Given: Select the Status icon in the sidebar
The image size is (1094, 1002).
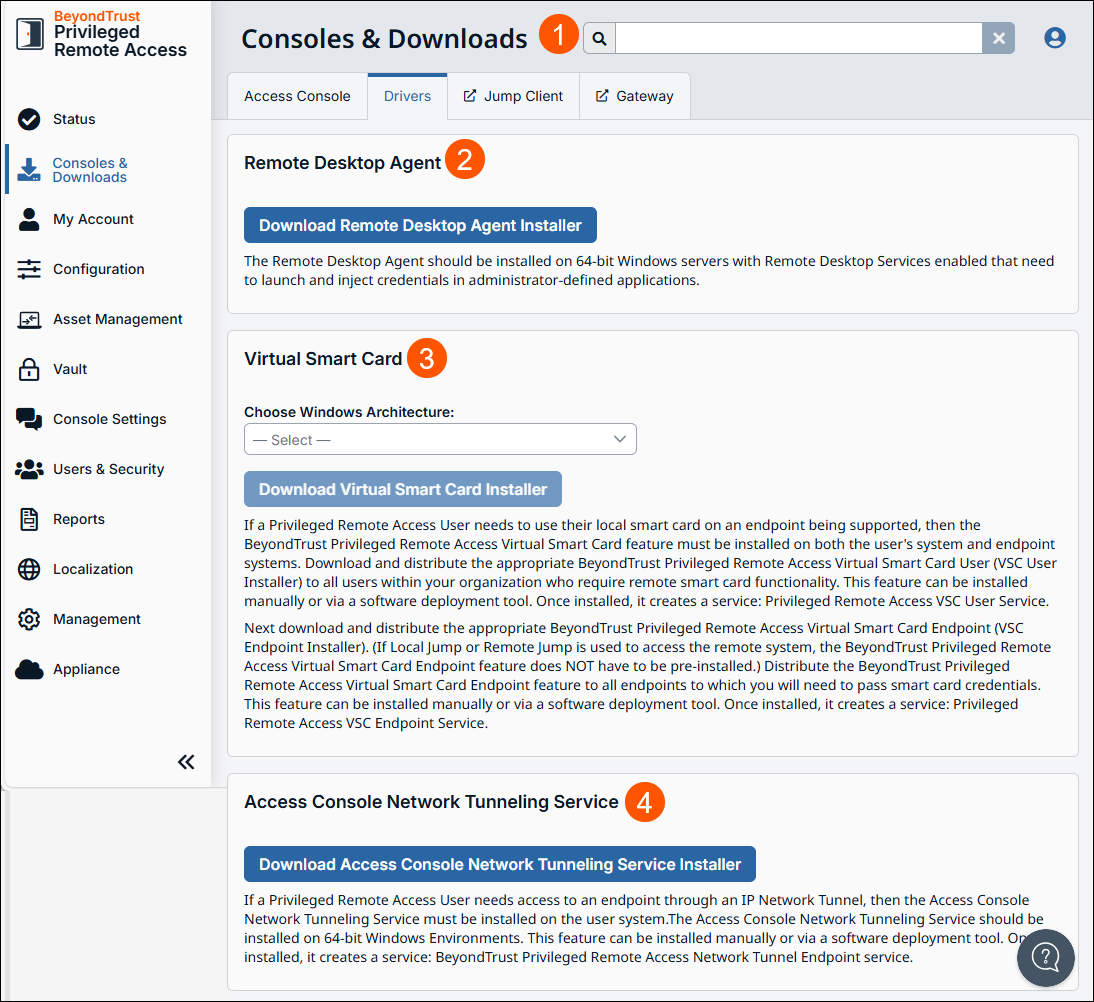Looking at the screenshot, I should click(x=27, y=118).
